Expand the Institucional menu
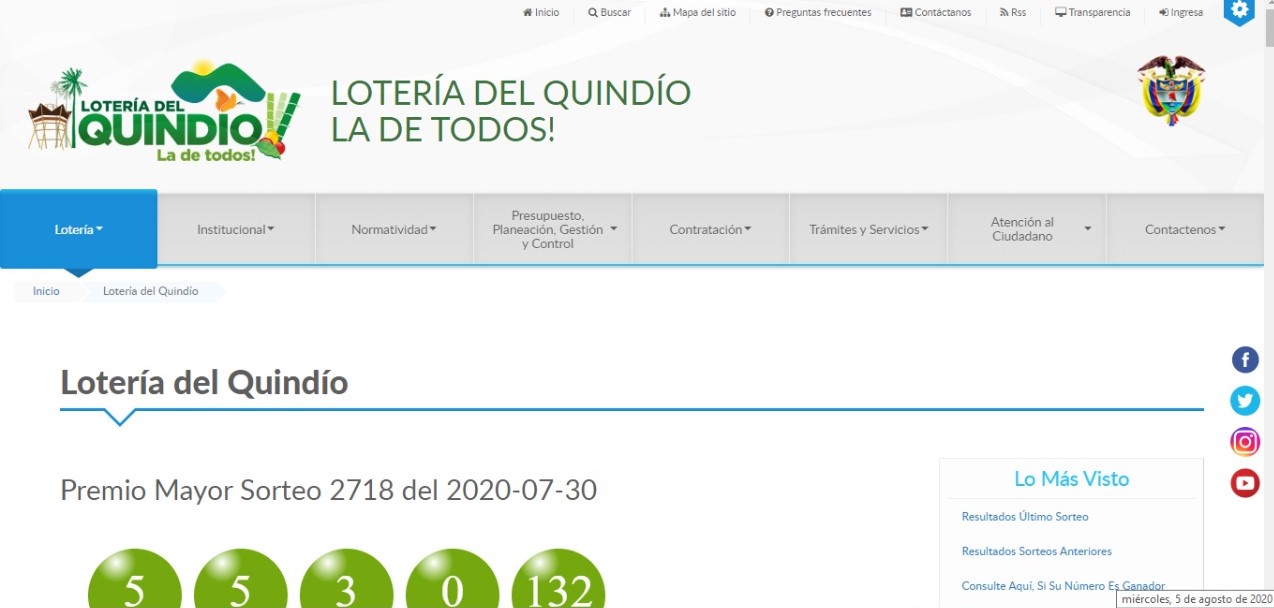 [x=236, y=229]
